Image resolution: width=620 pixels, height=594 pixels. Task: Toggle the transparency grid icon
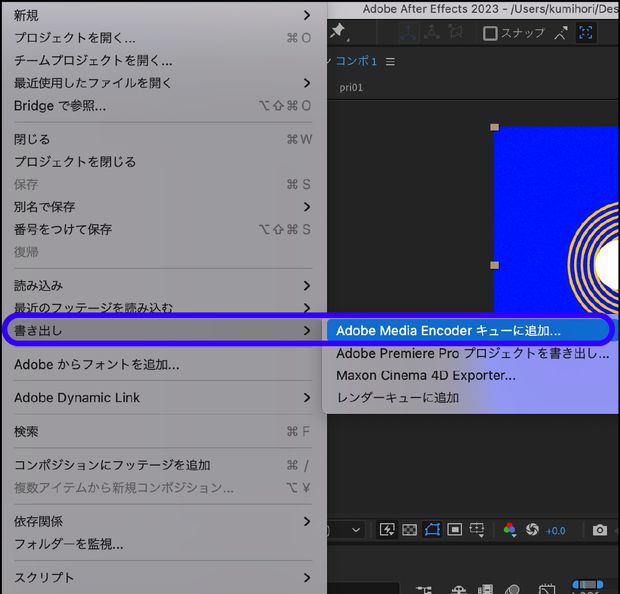tap(409, 530)
